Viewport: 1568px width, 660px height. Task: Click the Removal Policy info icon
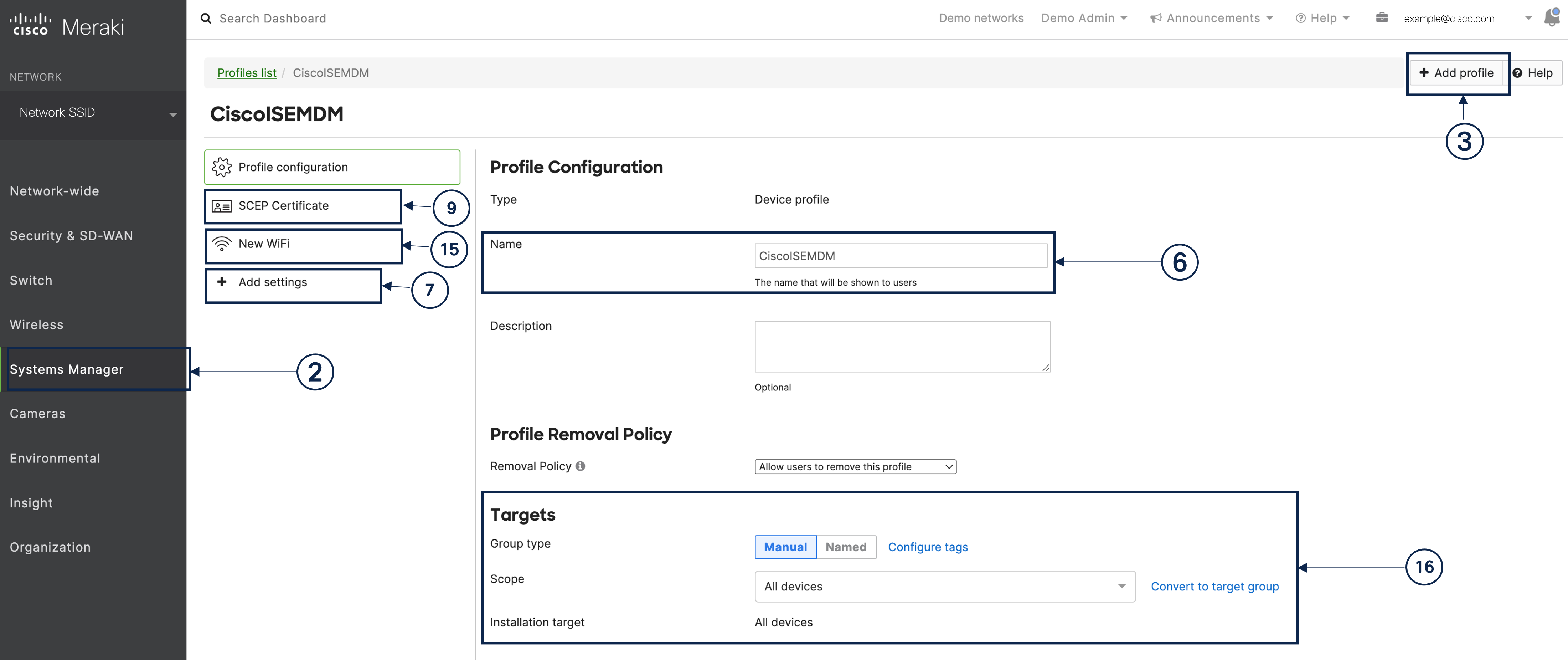click(580, 466)
